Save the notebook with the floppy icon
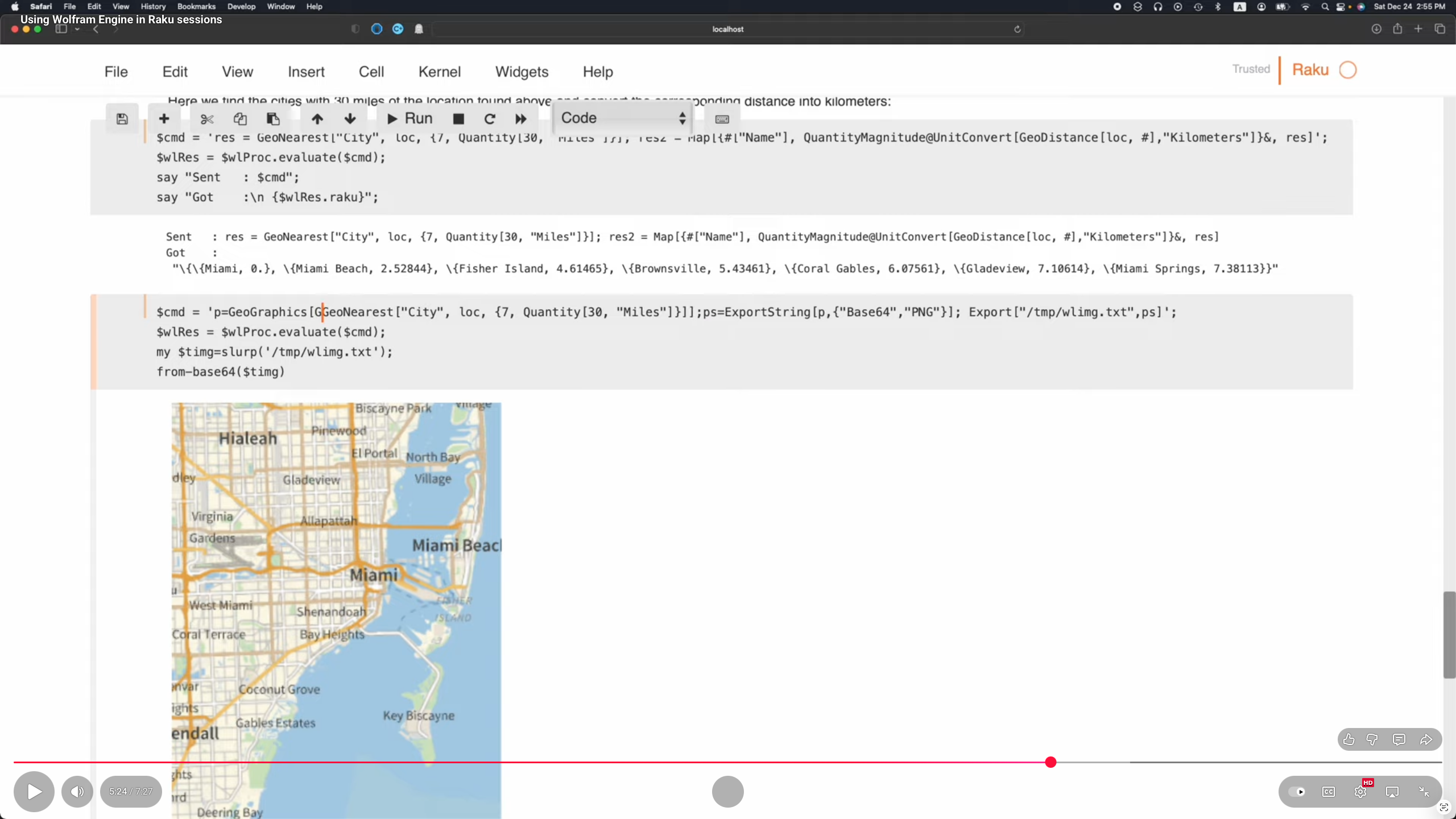 coord(122,119)
